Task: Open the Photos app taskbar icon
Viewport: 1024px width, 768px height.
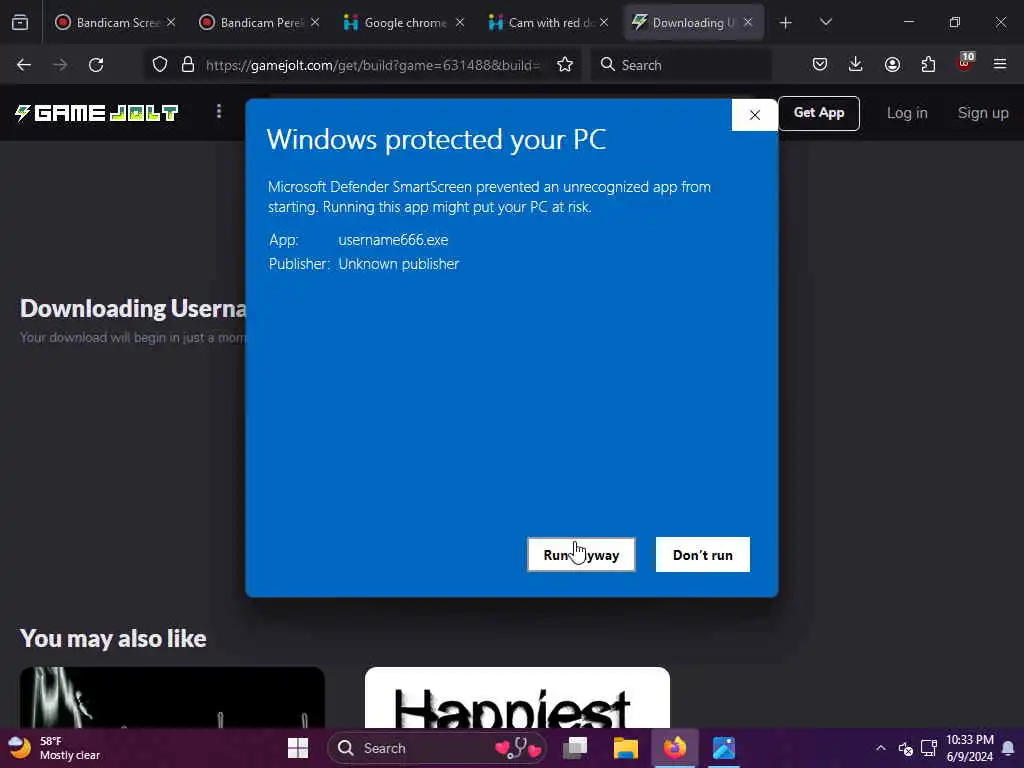Action: 724,748
